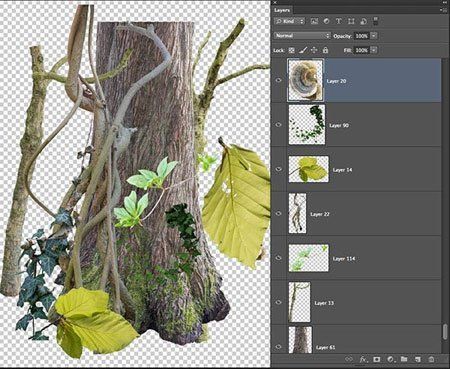Add a layer mask icon
The height and width of the screenshot is (369, 450).
pyautogui.click(x=377, y=359)
